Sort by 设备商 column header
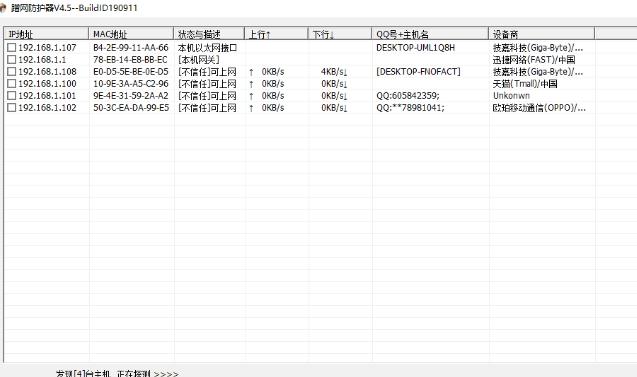 point(542,34)
